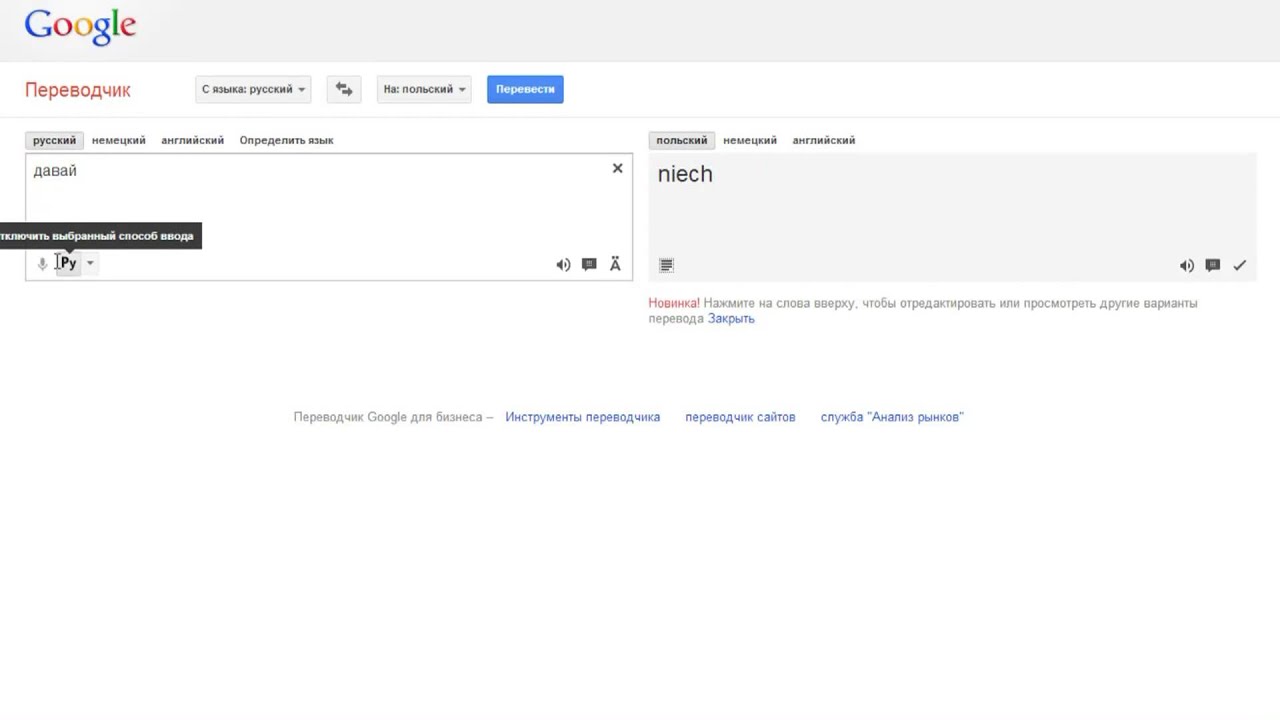Screen dimensions: 1280x720
Task: Click the translated word niech
Action: 685,174
